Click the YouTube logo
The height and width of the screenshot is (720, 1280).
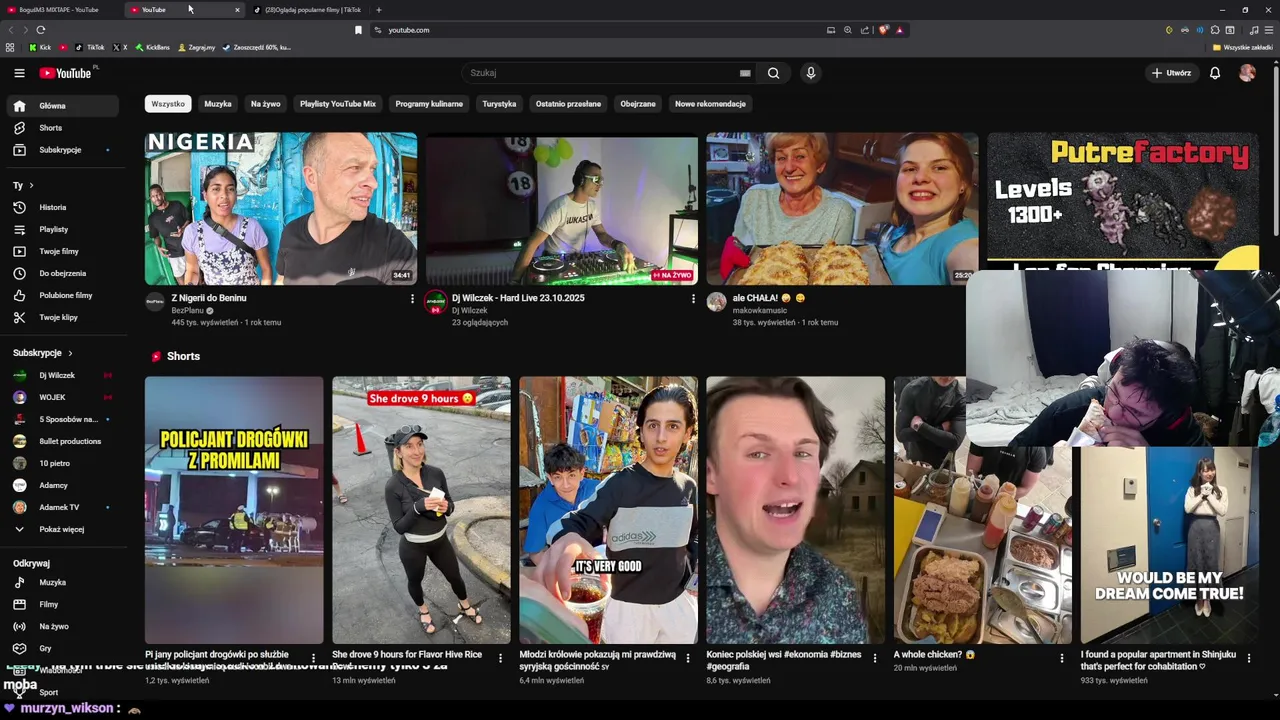tap(65, 73)
